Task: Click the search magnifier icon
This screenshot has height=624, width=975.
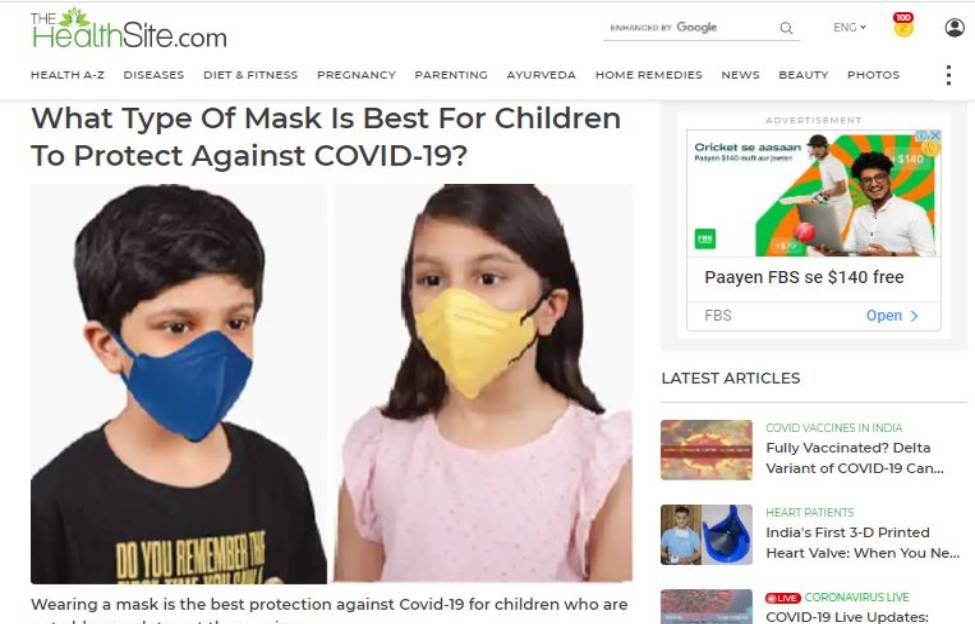Action: [x=786, y=28]
